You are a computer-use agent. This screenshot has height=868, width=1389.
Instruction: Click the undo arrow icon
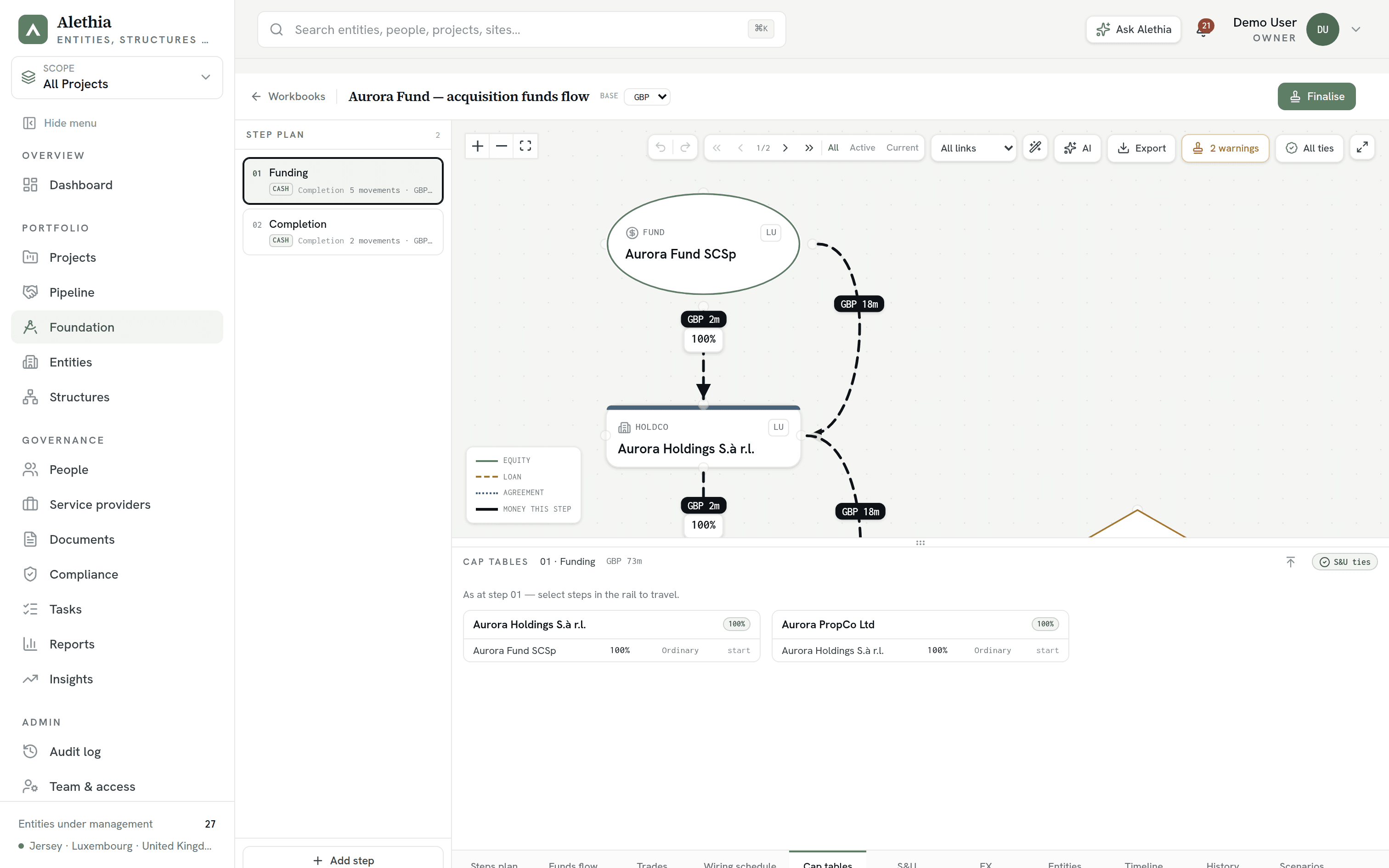[661, 147]
